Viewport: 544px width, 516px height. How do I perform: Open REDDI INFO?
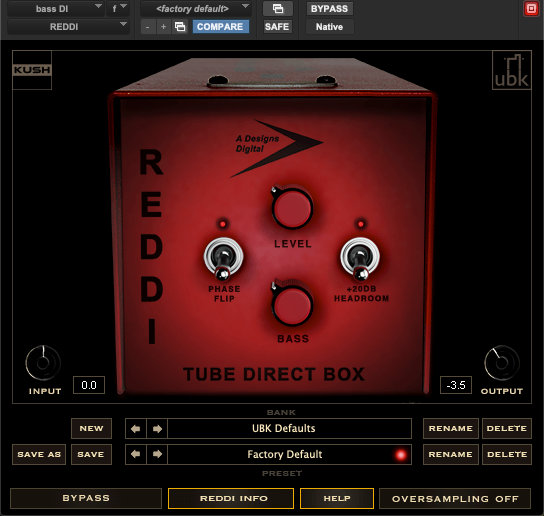pyautogui.click(x=231, y=498)
